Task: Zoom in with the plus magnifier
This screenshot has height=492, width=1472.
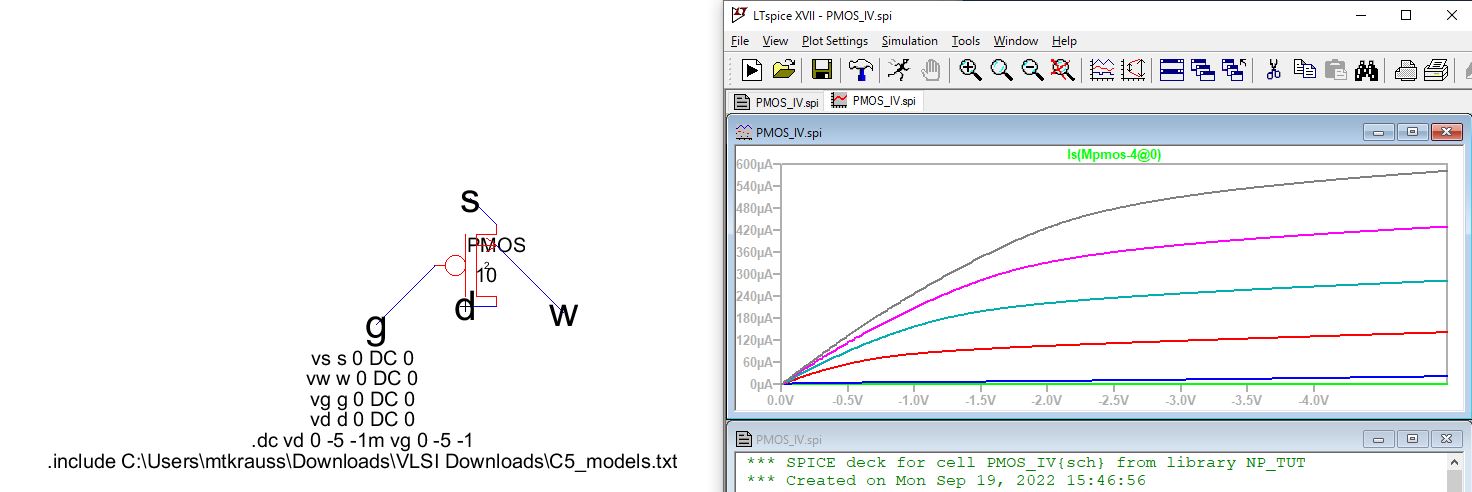Action: [969, 69]
